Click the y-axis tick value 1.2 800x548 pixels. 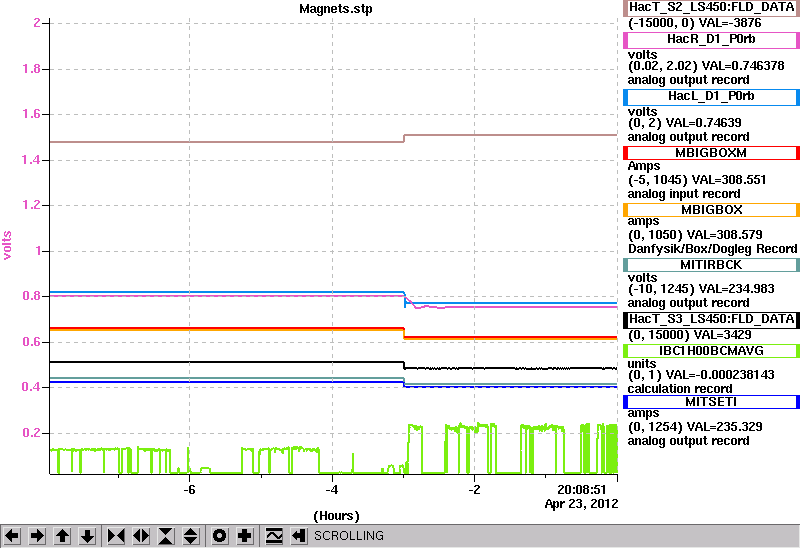(x=32, y=205)
